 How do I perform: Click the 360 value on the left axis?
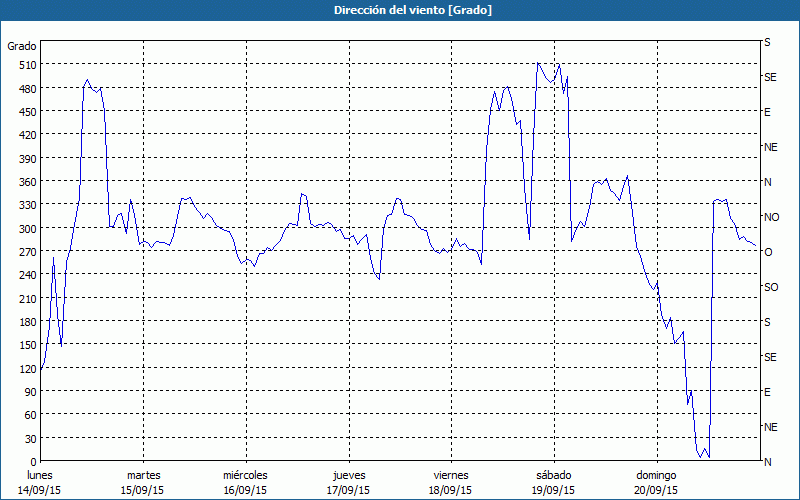click(x=25, y=182)
